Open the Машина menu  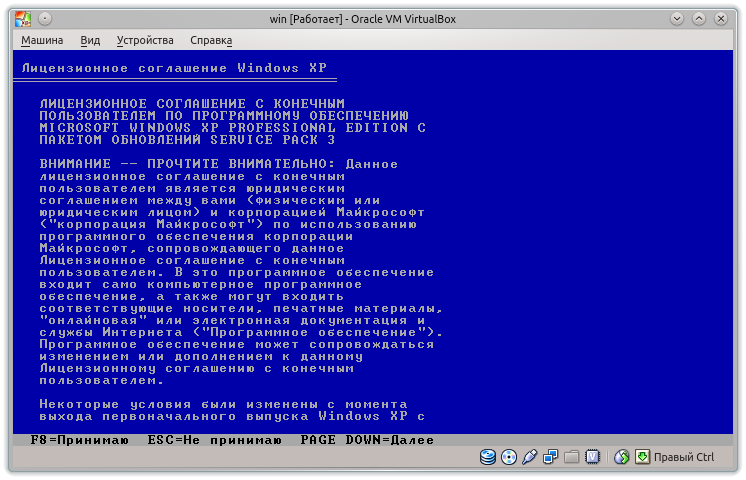42,40
